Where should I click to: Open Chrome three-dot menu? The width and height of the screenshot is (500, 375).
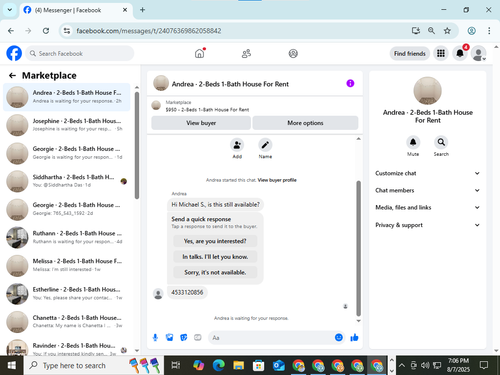point(489,31)
